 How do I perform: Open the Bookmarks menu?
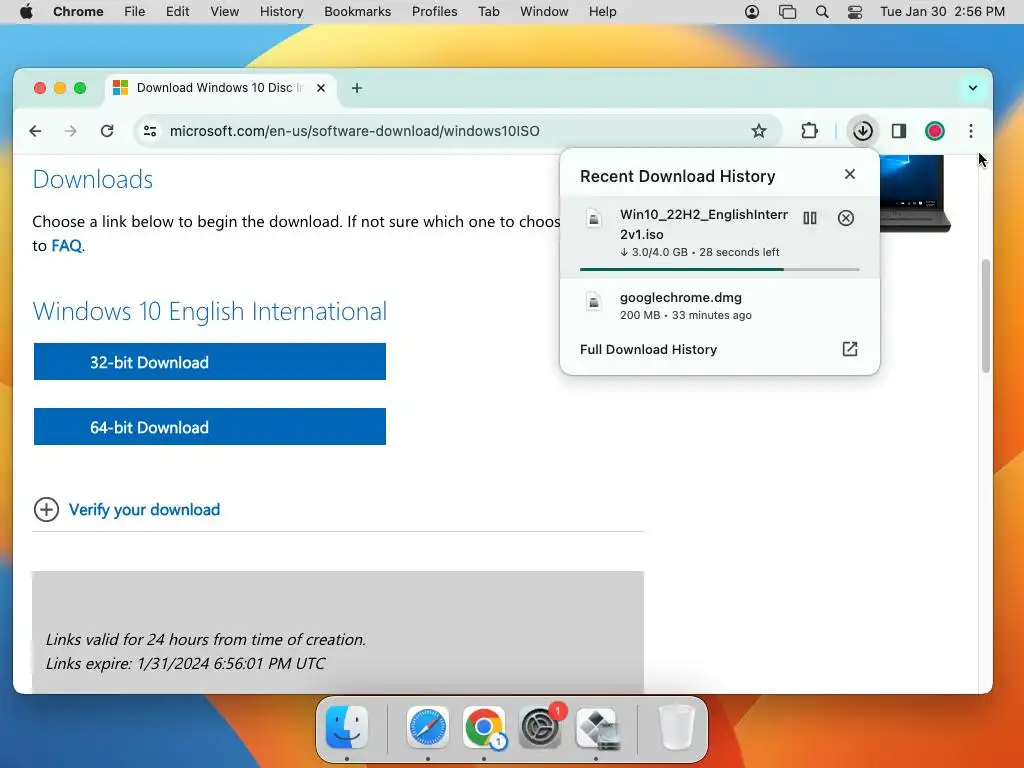click(358, 12)
